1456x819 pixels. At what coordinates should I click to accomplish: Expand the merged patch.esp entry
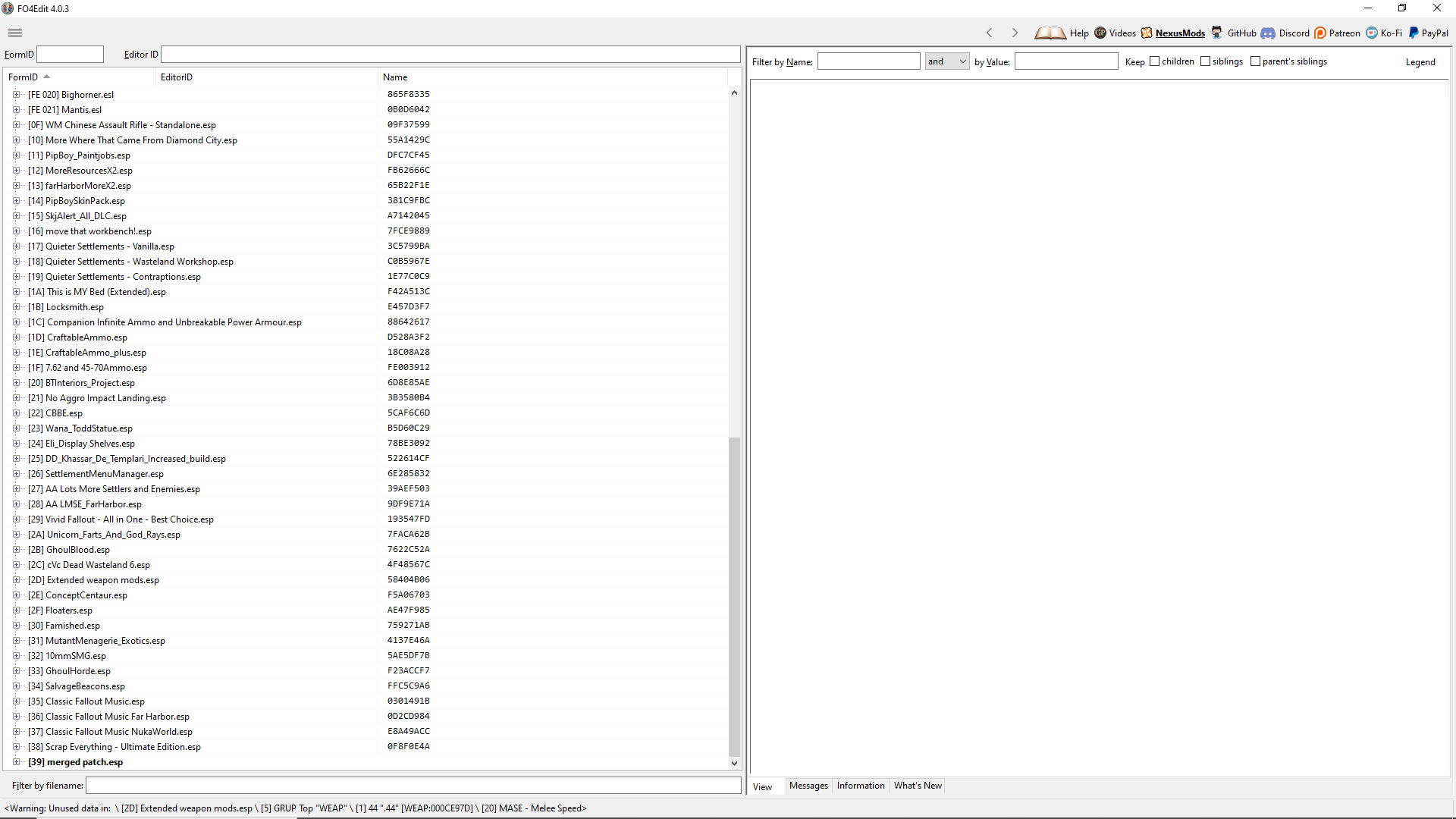[x=17, y=762]
